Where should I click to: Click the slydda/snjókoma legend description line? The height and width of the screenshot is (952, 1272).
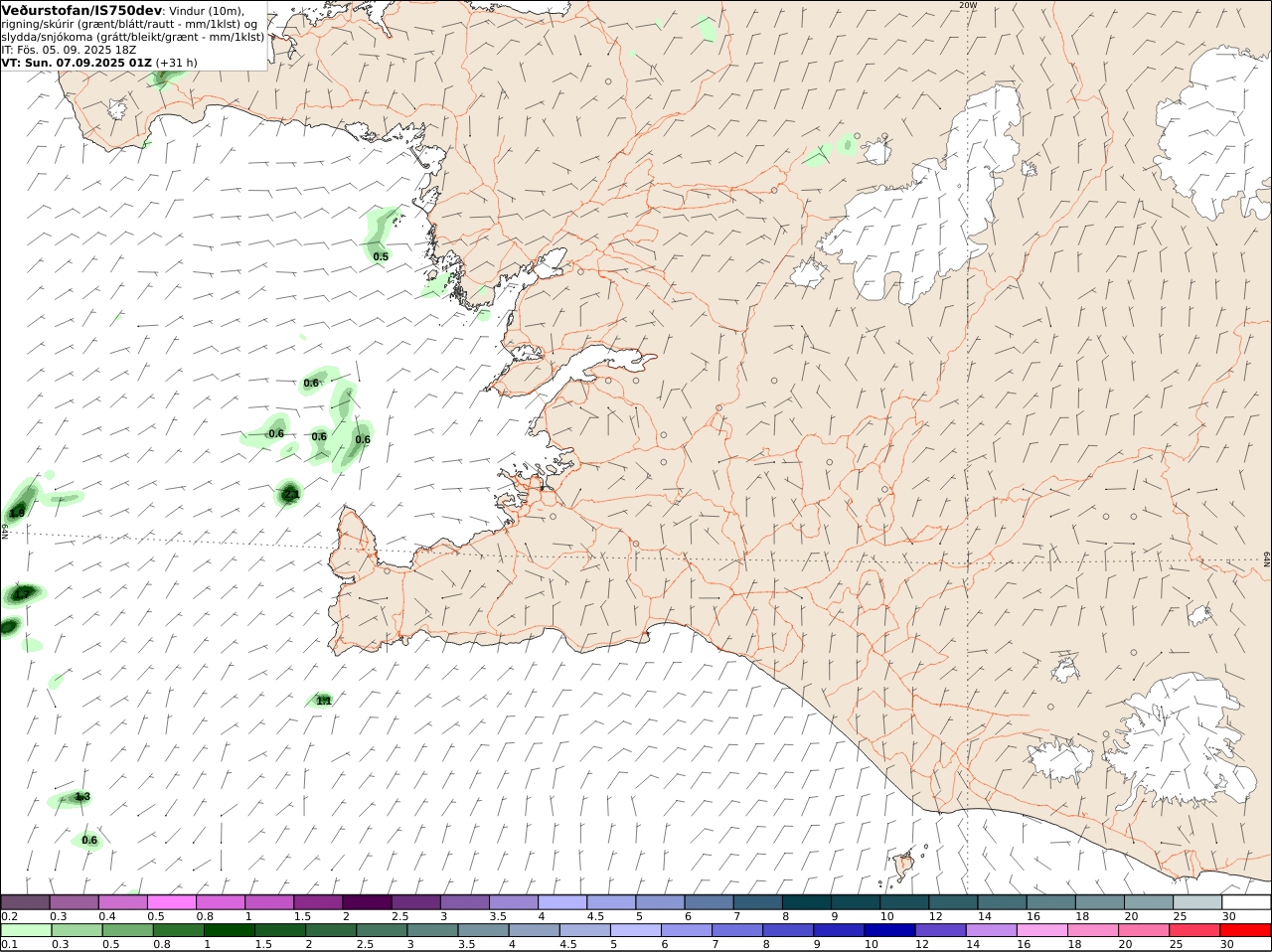[x=133, y=37]
